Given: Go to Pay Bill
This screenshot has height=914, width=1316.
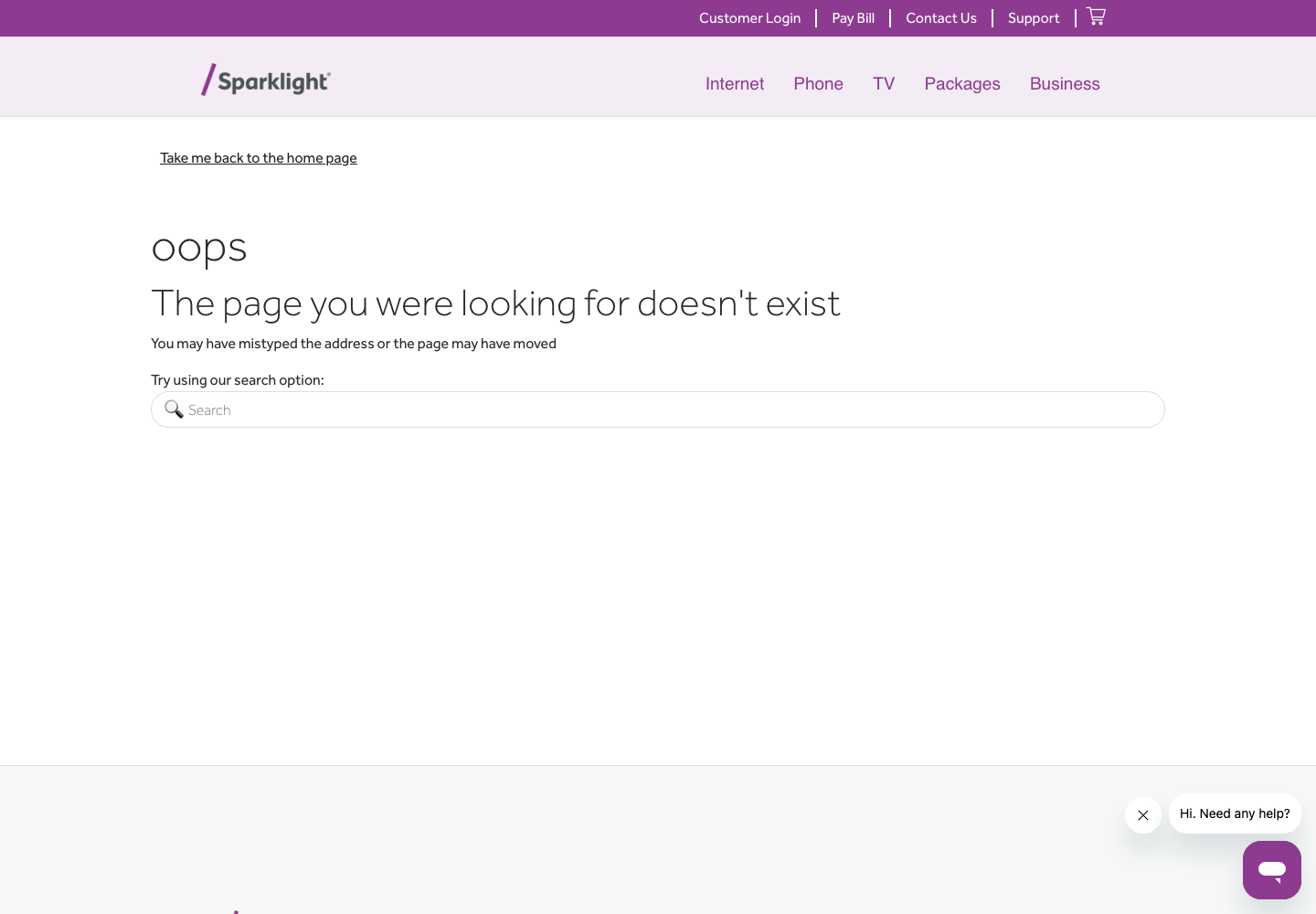Looking at the screenshot, I should coord(853,18).
